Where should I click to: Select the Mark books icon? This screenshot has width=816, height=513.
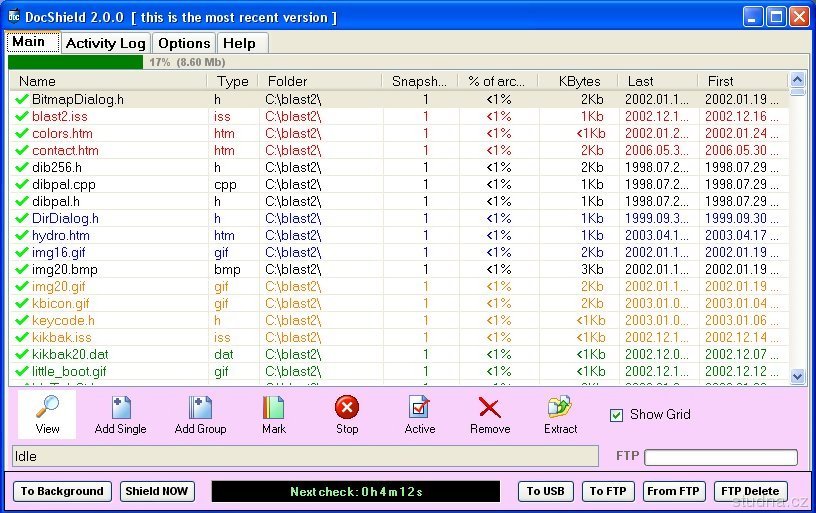tap(273, 407)
